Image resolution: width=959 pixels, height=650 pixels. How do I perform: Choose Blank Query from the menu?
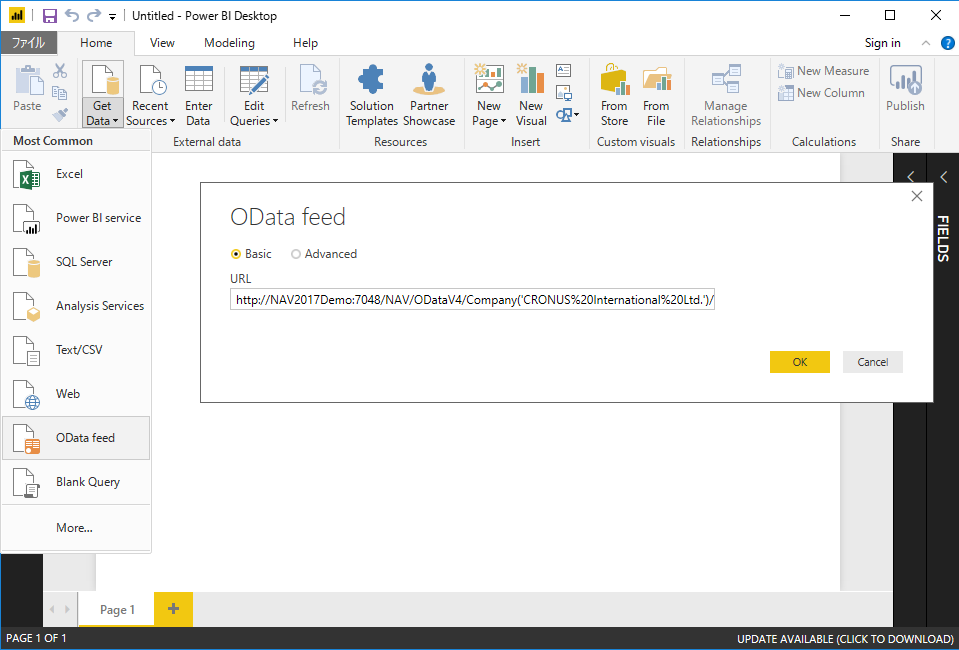pos(76,482)
